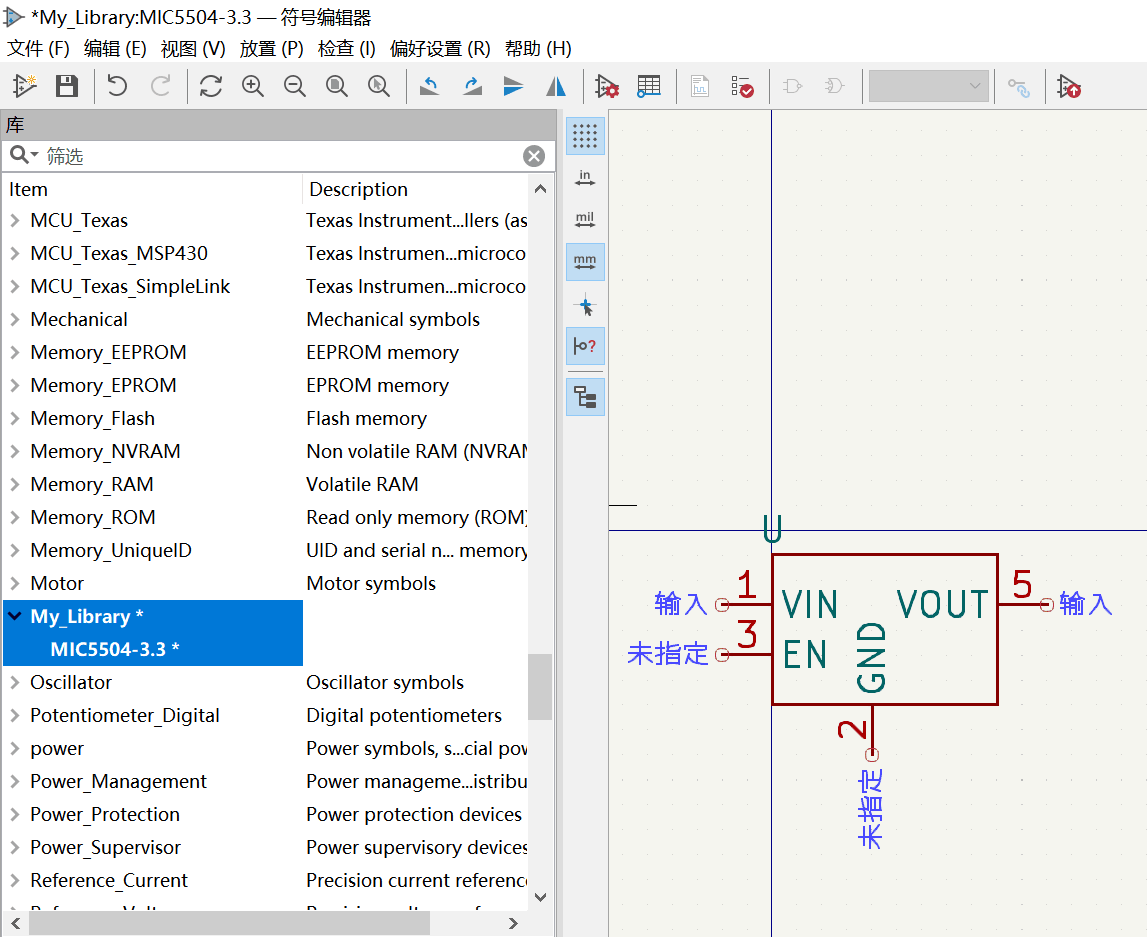The image size is (1147, 937).
Task: Open the pin table icon
Action: tap(649, 87)
